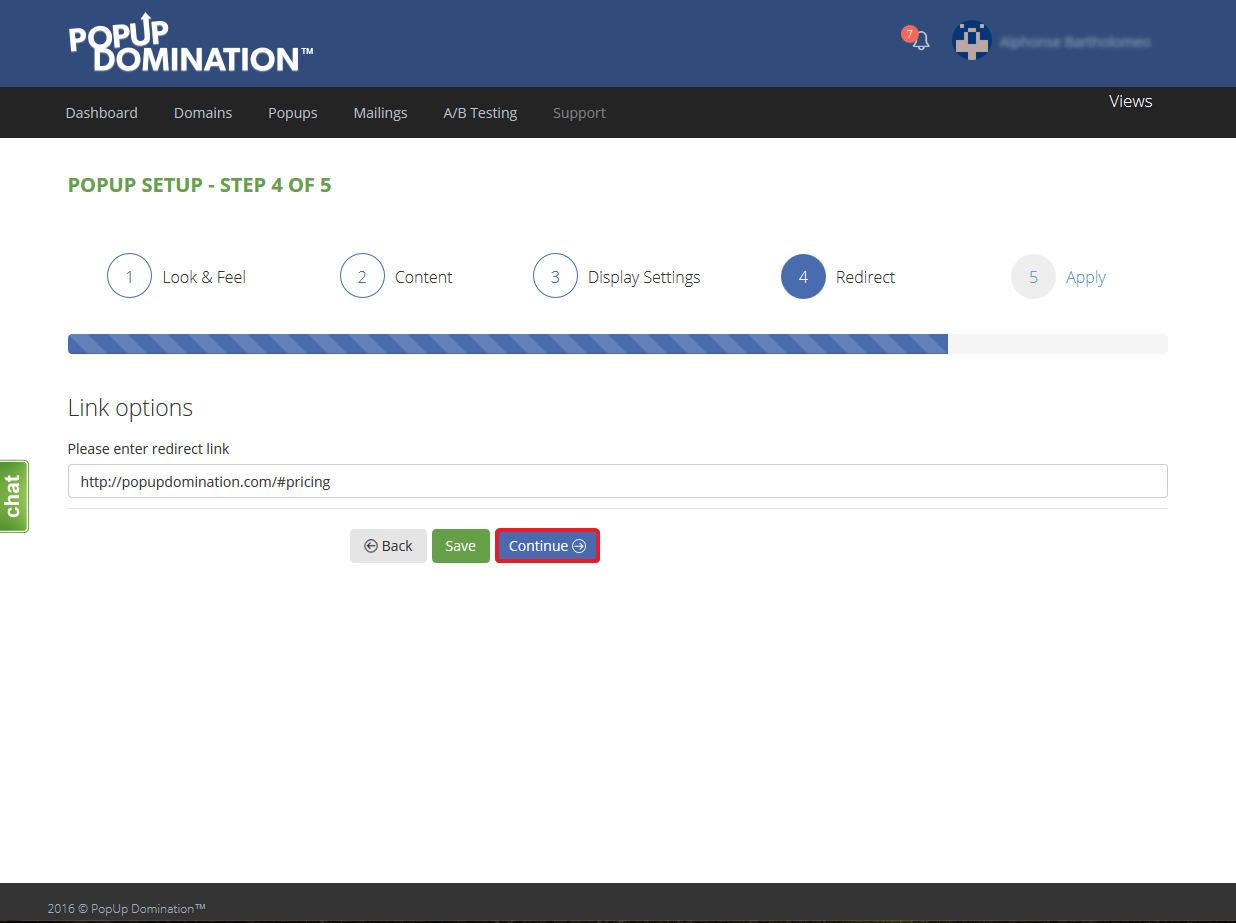Click the Apply step label

(x=1086, y=277)
